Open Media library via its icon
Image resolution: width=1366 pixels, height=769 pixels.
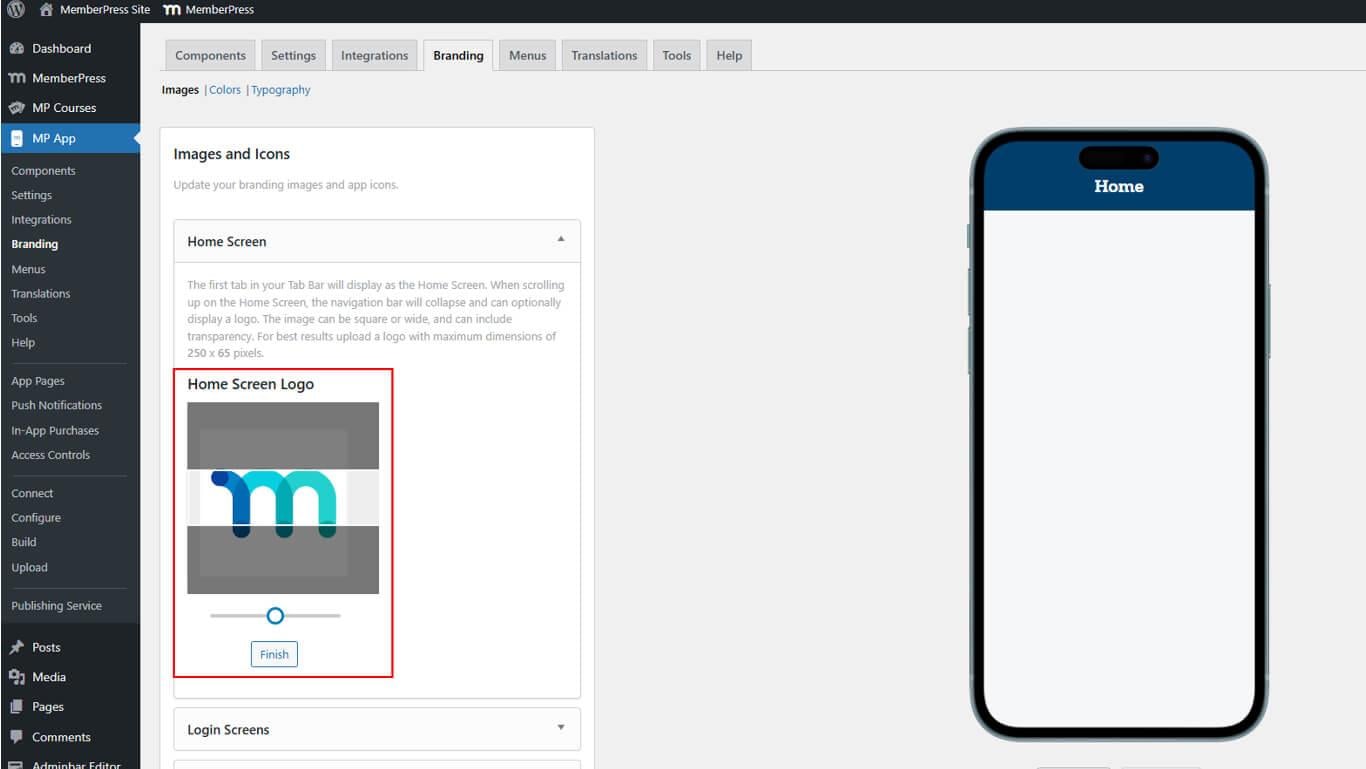click(x=16, y=677)
